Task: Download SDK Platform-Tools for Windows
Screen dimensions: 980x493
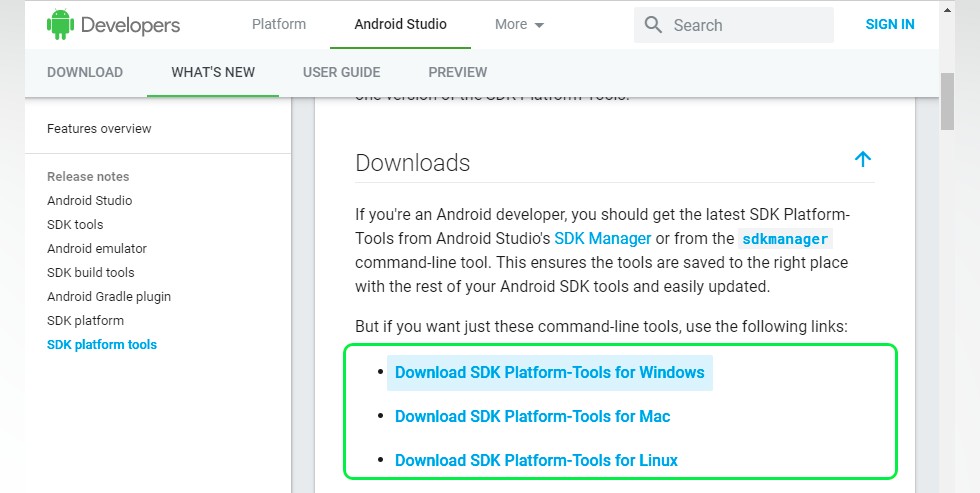Action: pyautogui.click(x=549, y=372)
